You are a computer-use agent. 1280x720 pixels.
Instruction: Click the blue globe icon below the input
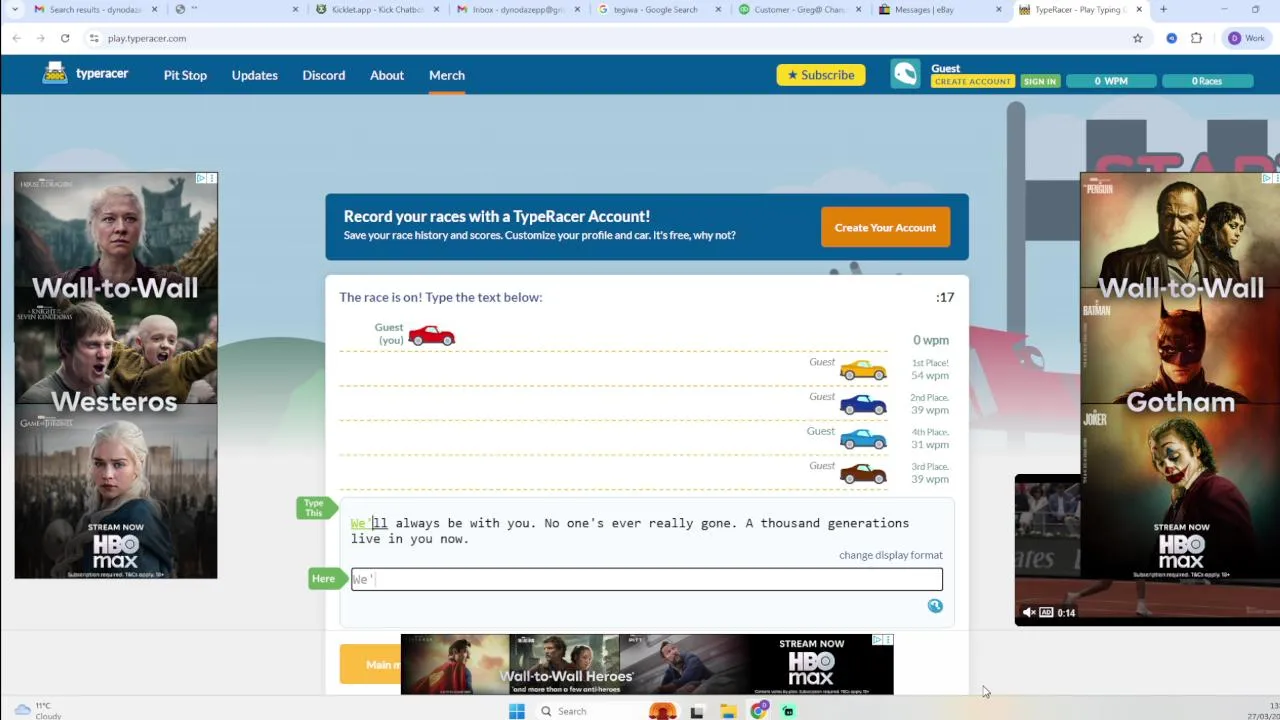(x=935, y=606)
